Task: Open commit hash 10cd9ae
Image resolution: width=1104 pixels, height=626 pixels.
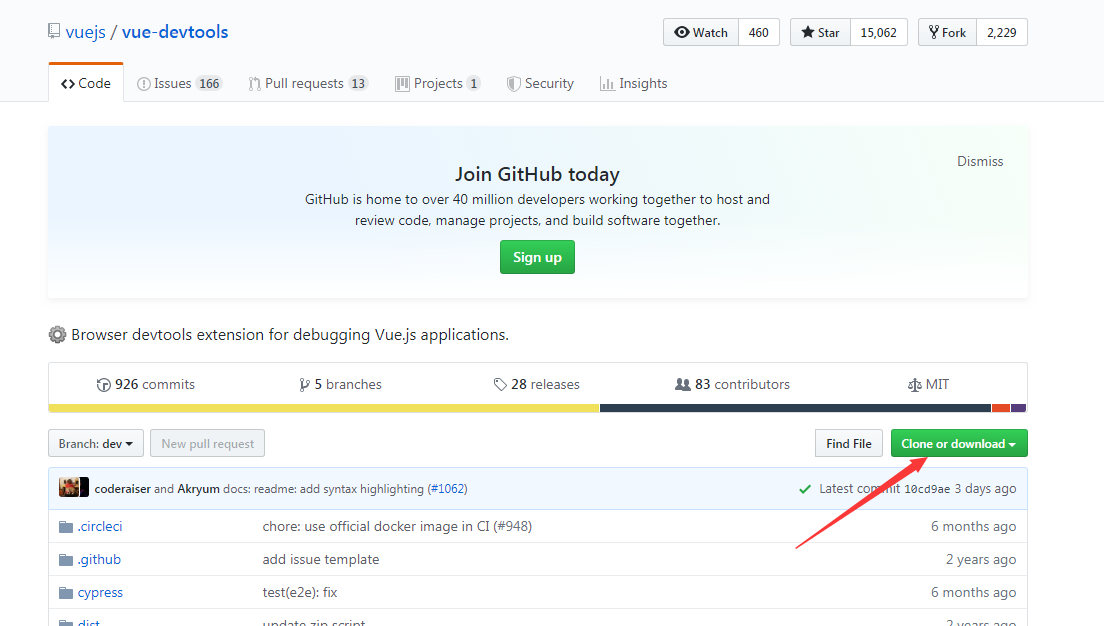Action: pos(927,489)
